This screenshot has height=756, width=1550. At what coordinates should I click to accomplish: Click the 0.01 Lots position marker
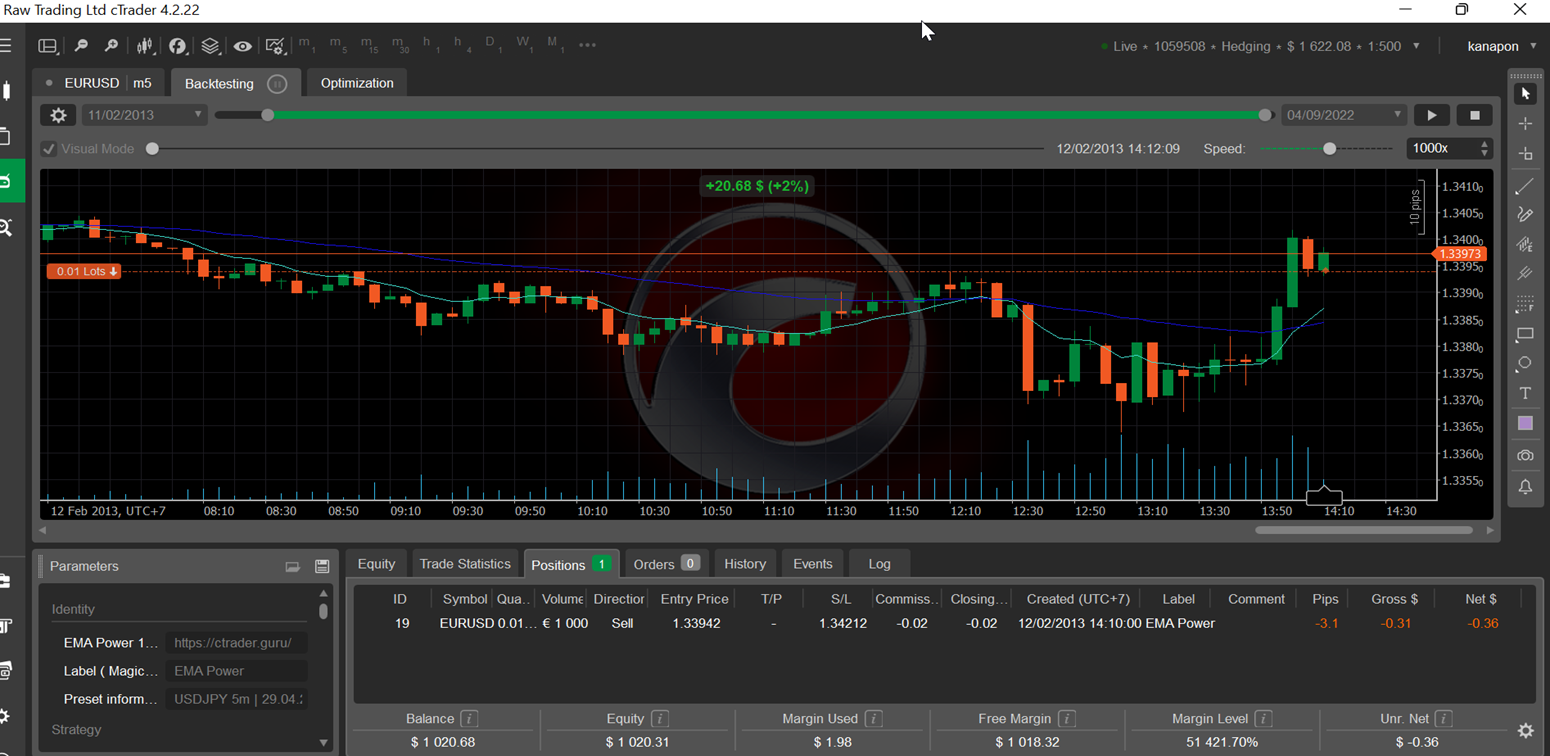(84, 271)
